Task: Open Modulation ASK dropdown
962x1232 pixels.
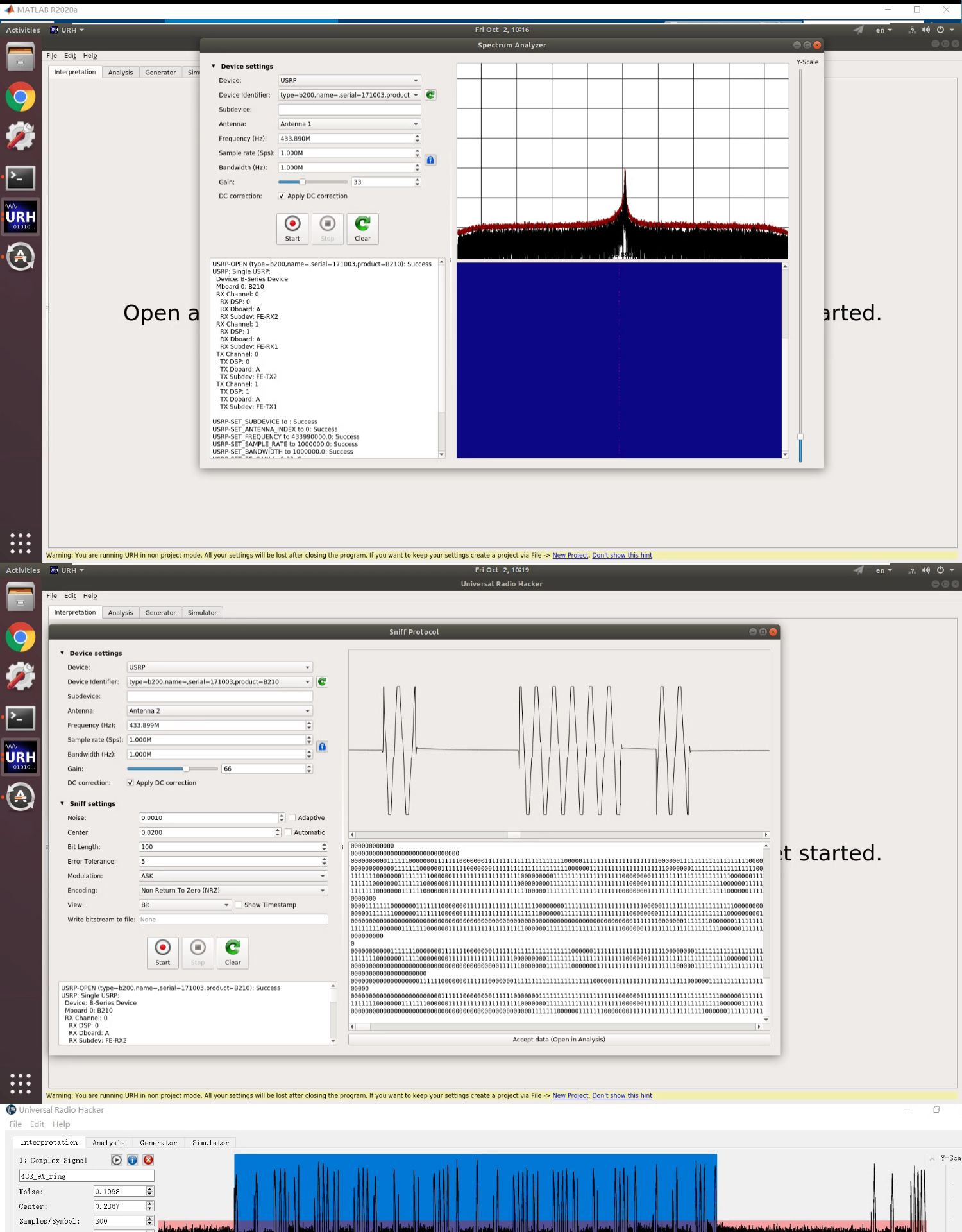Action: click(x=233, y=876)
